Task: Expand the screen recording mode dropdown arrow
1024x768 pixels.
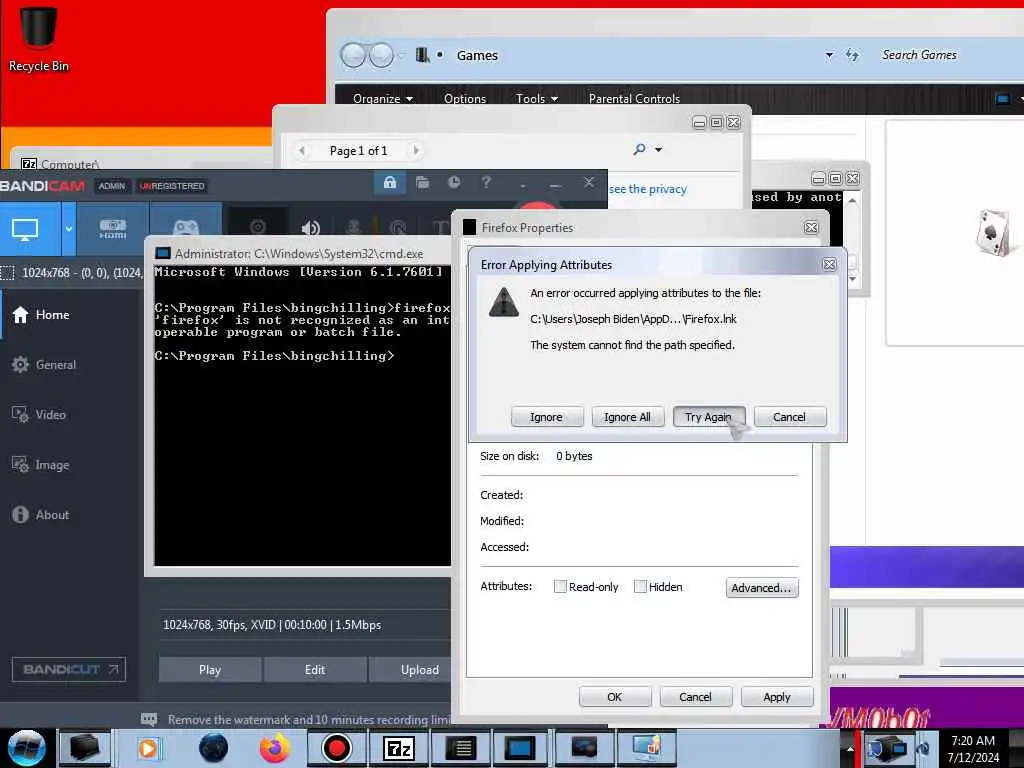Action: click(69, 229)
